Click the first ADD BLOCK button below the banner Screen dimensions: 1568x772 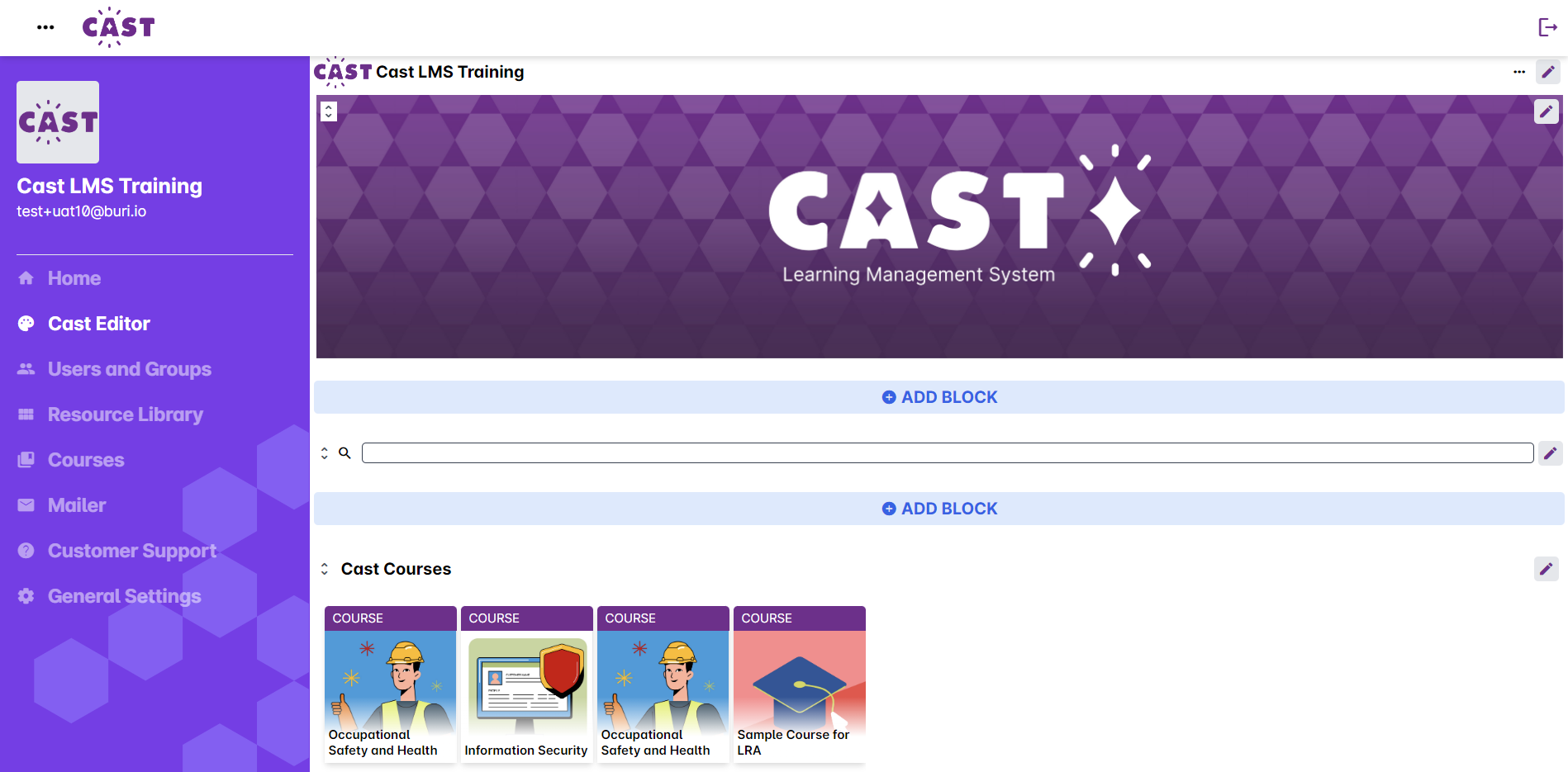point(939,397)
